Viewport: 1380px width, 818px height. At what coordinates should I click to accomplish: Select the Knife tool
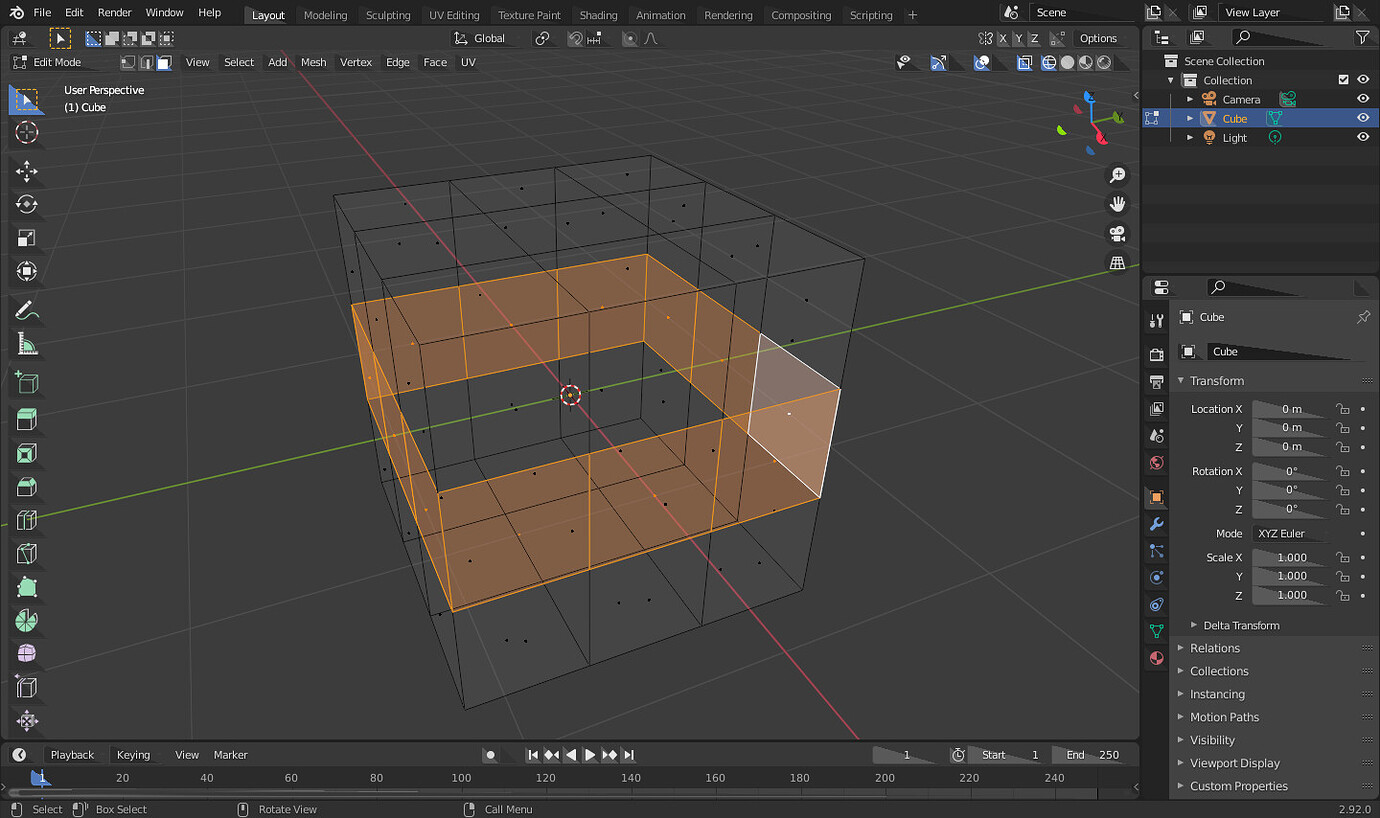tap(27, 553)
